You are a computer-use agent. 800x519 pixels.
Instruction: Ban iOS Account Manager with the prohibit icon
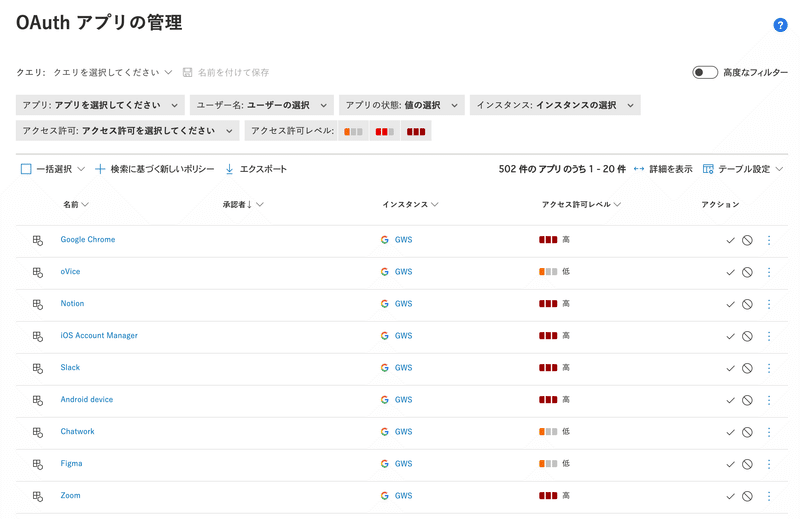747,336
